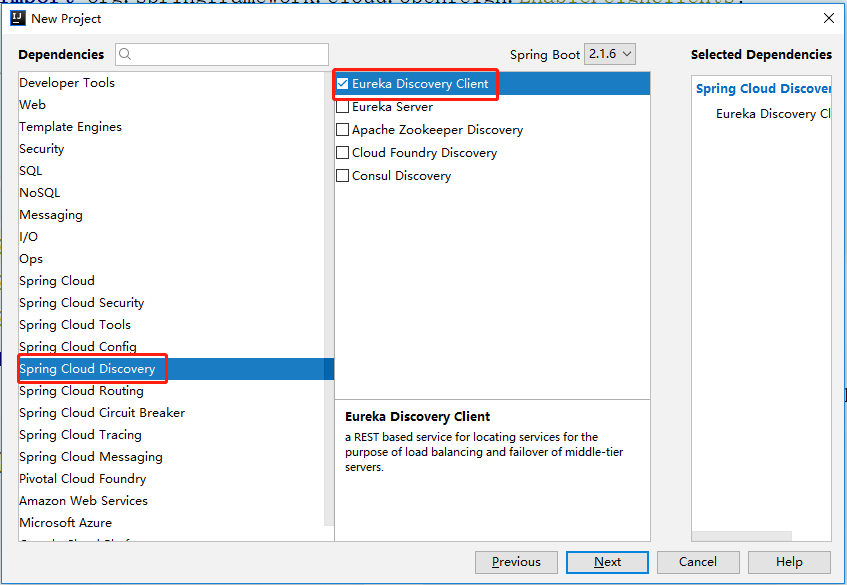Go to Previous wizard step
The height and width of the screenshot is (585, 847).
coord(516,562)
